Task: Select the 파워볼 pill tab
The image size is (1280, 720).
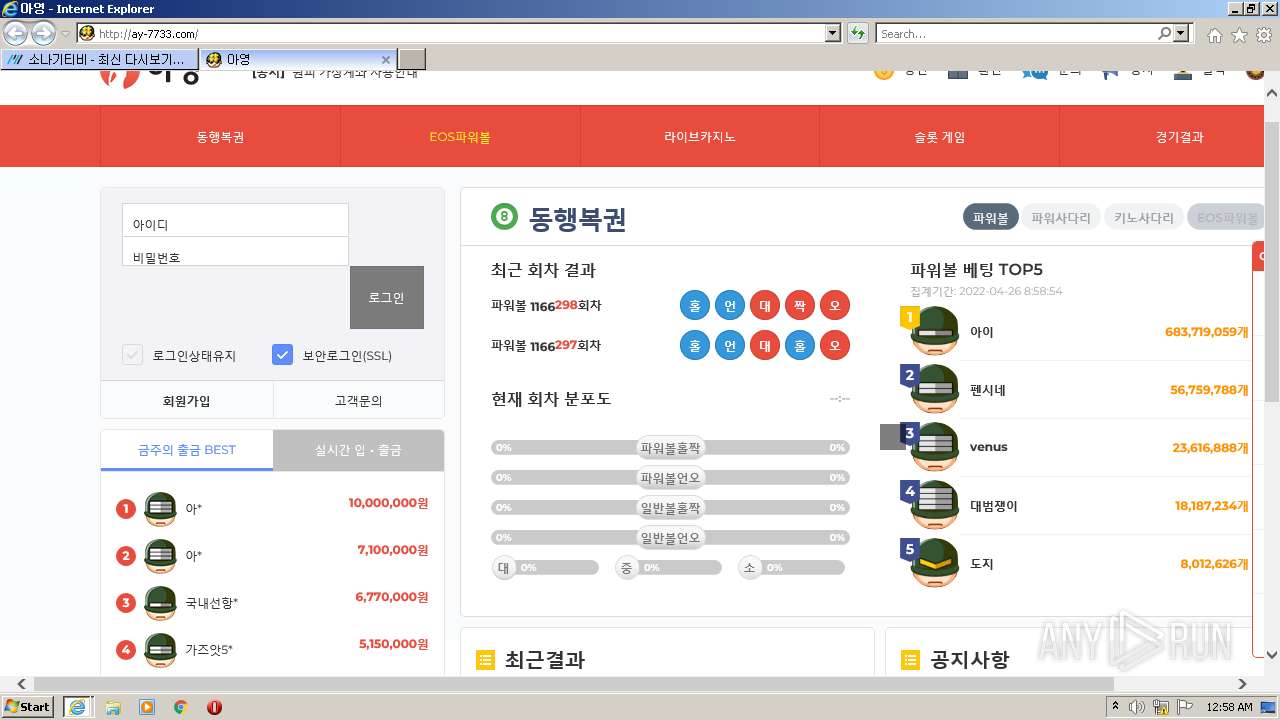Action: 990,217
